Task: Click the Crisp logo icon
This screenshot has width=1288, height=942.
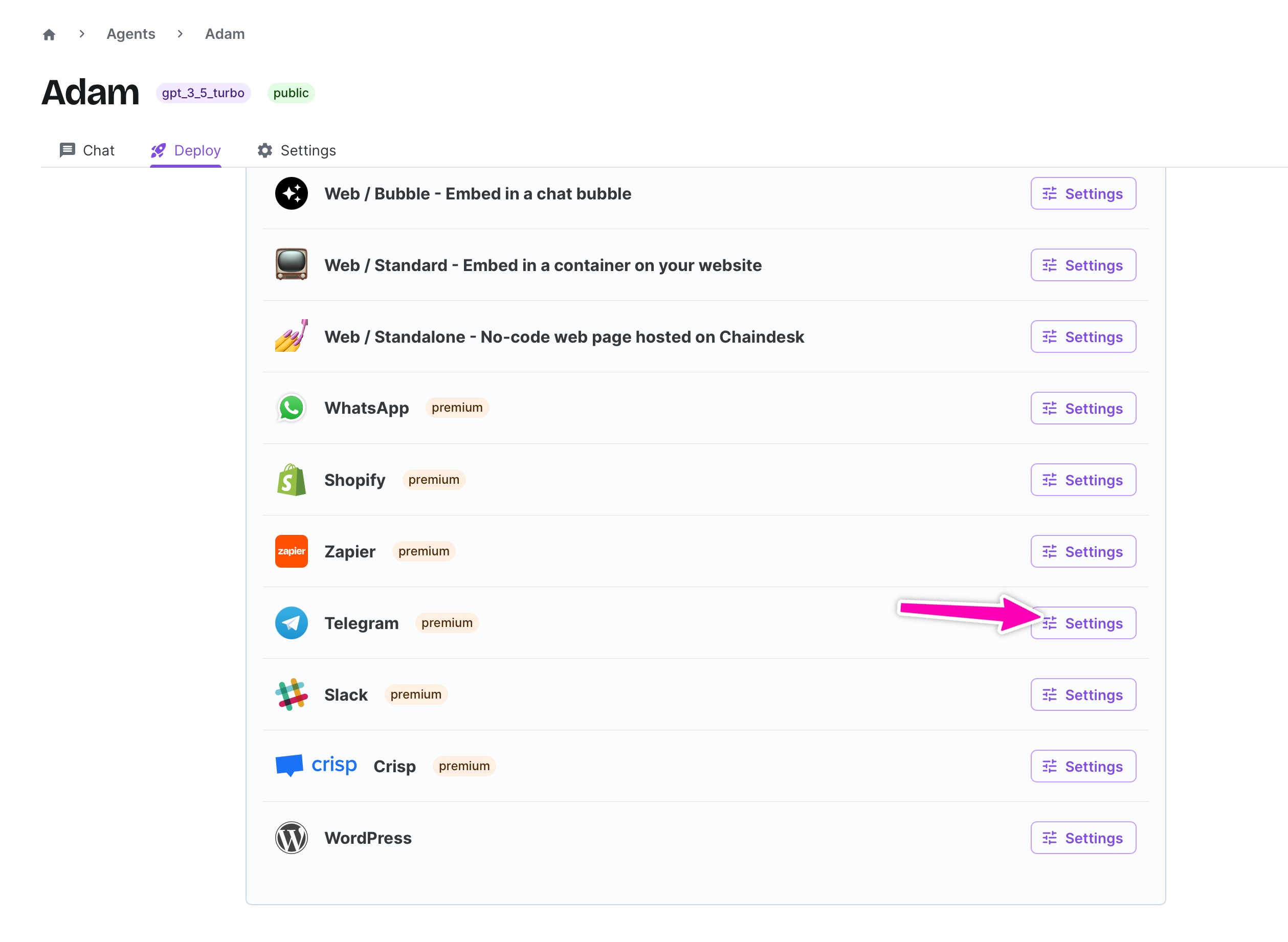Action: [316, 766]
